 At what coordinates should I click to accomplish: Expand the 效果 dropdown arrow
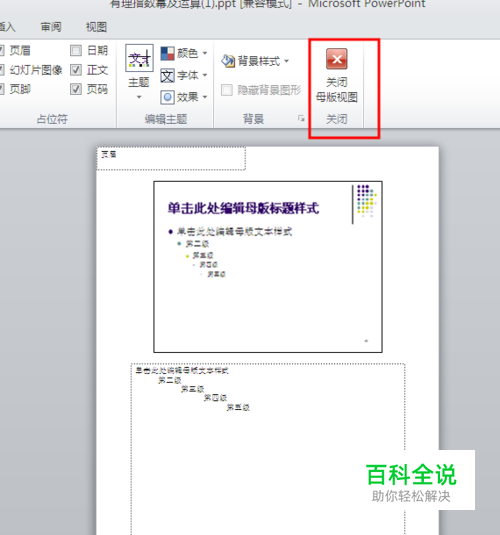pos(205,97)
